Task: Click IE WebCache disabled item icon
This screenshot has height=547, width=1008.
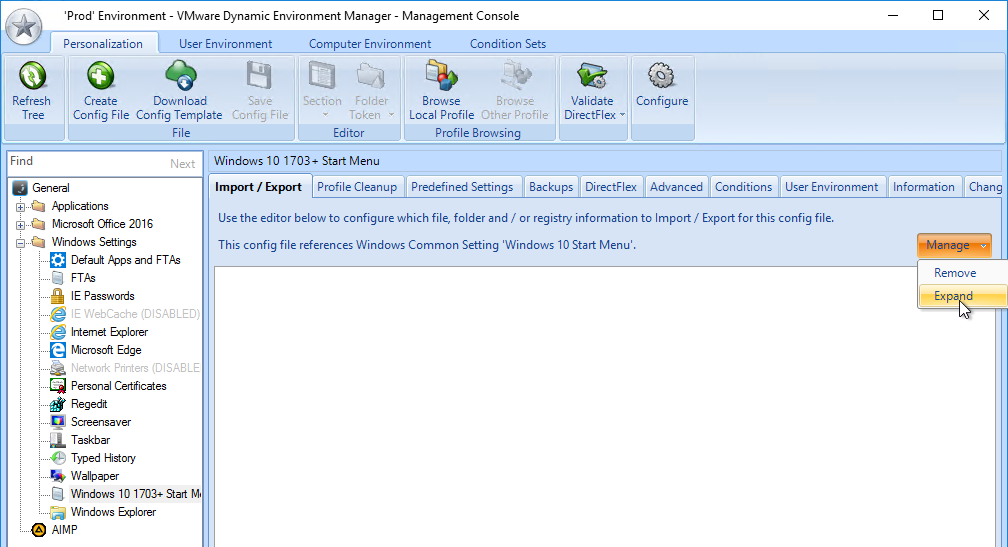Action: 58,314
